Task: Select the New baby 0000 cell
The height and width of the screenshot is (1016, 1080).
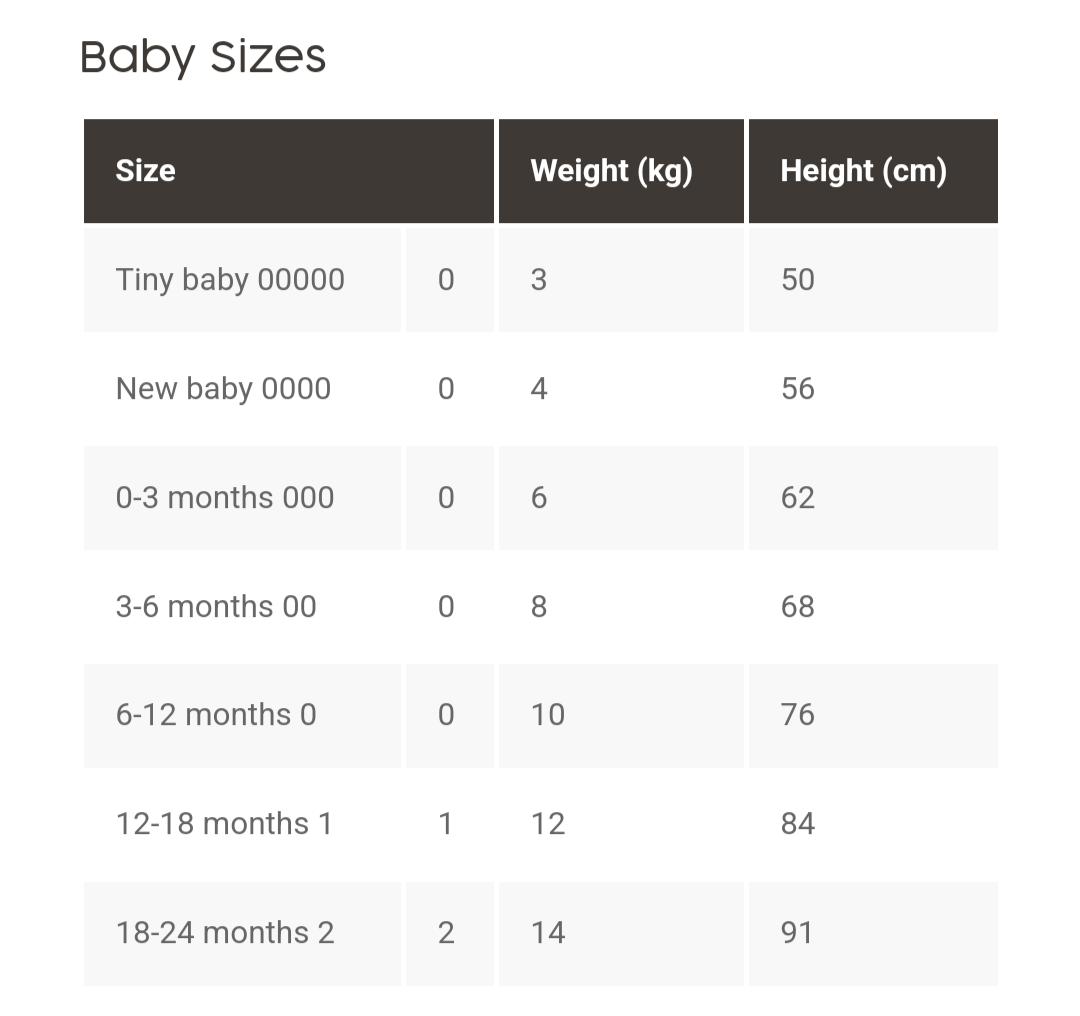Action: point(223,389)
